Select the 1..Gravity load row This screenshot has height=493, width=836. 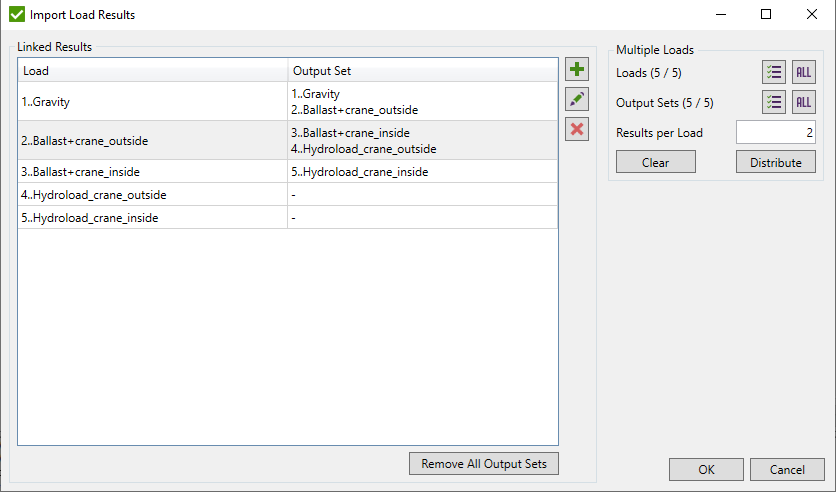click(x=152, y=102)
